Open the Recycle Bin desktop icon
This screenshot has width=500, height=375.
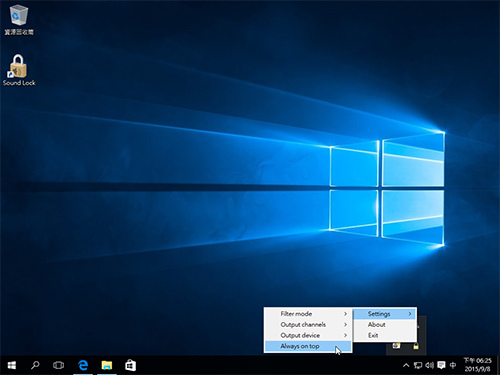[x=19, y=20]
